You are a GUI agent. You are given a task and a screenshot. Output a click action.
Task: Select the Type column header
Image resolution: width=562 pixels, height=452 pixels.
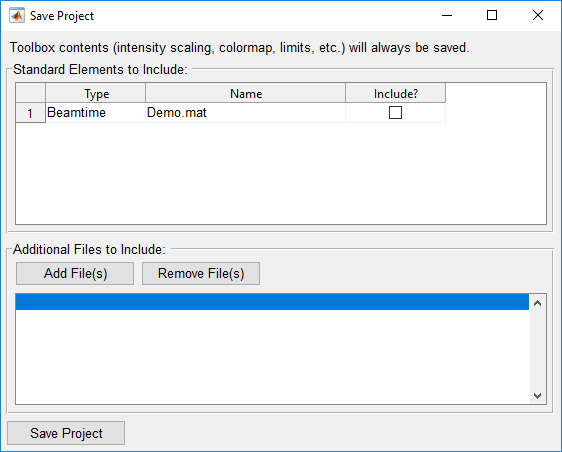pos(96,93)
